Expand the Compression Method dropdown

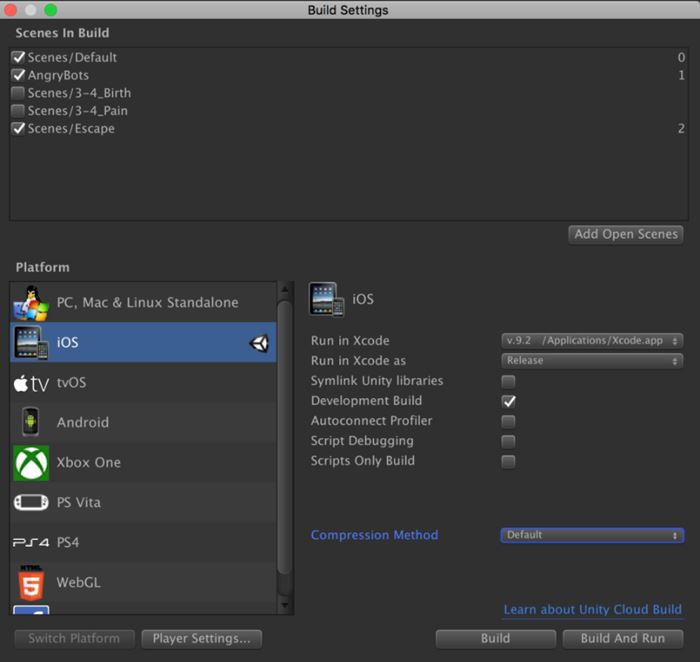coord(592,535)
